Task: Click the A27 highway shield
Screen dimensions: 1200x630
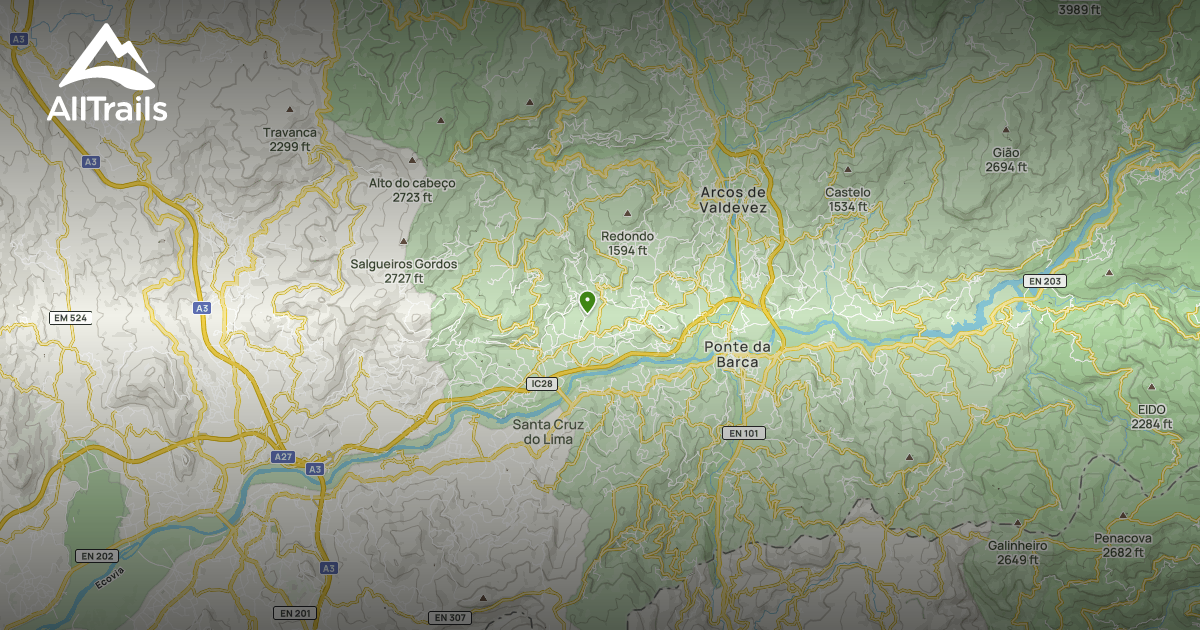Action: [284, 455]
